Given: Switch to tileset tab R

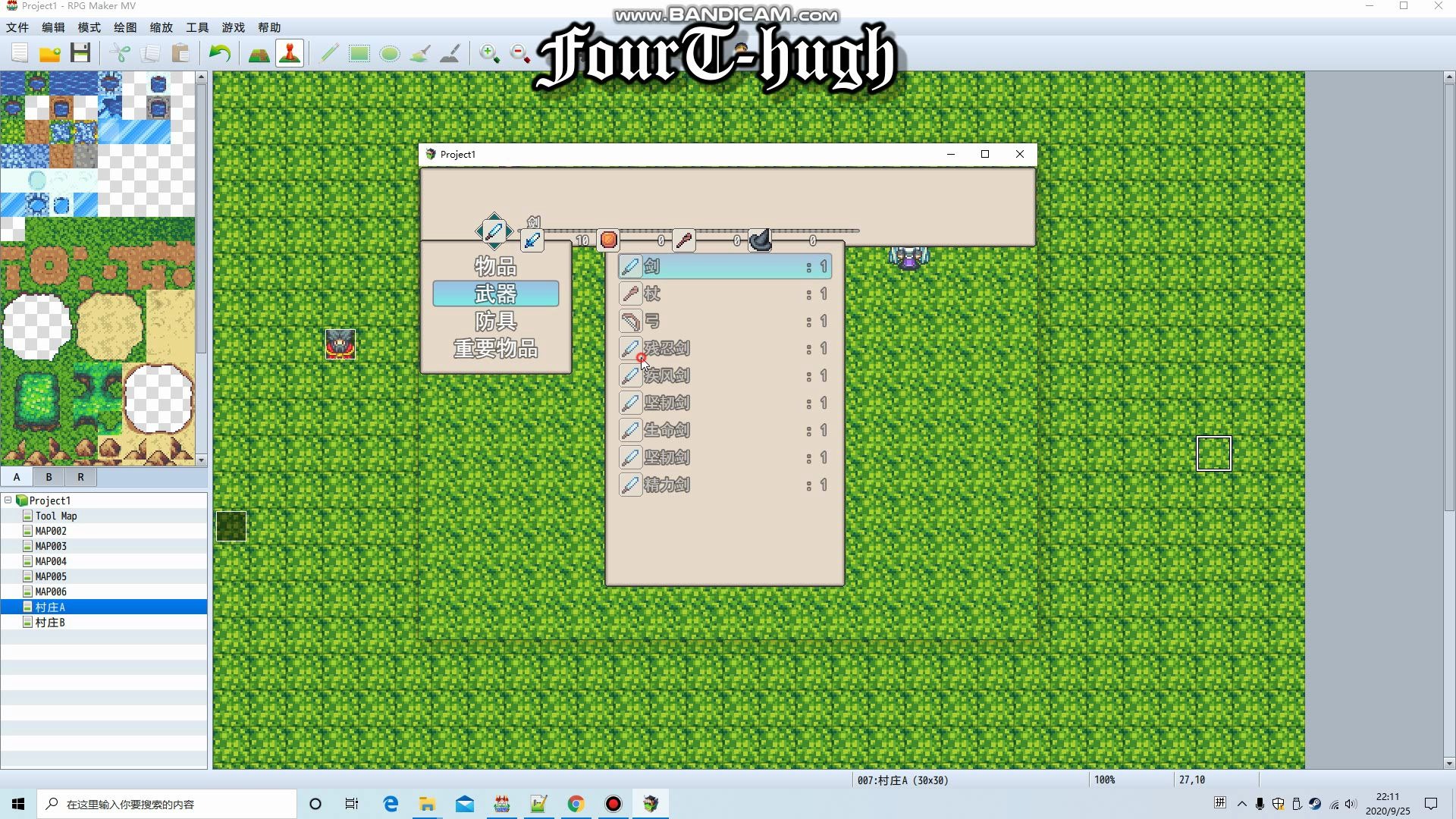Looking at the screenshot, I should pos(80,477).
